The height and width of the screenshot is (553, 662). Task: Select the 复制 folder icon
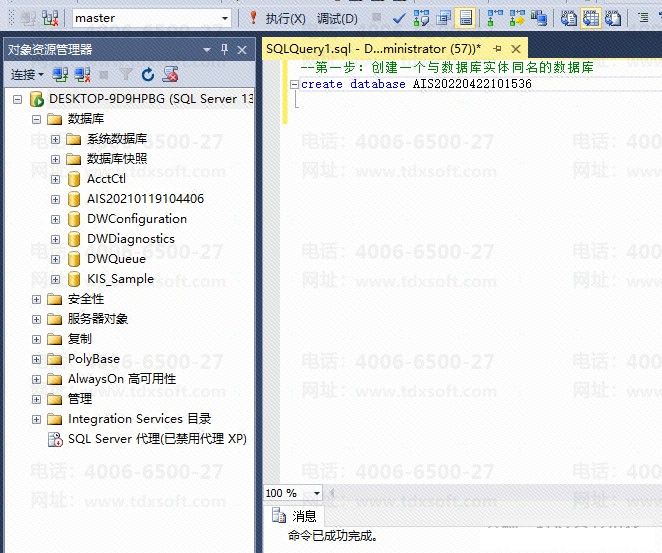point(54,339)
